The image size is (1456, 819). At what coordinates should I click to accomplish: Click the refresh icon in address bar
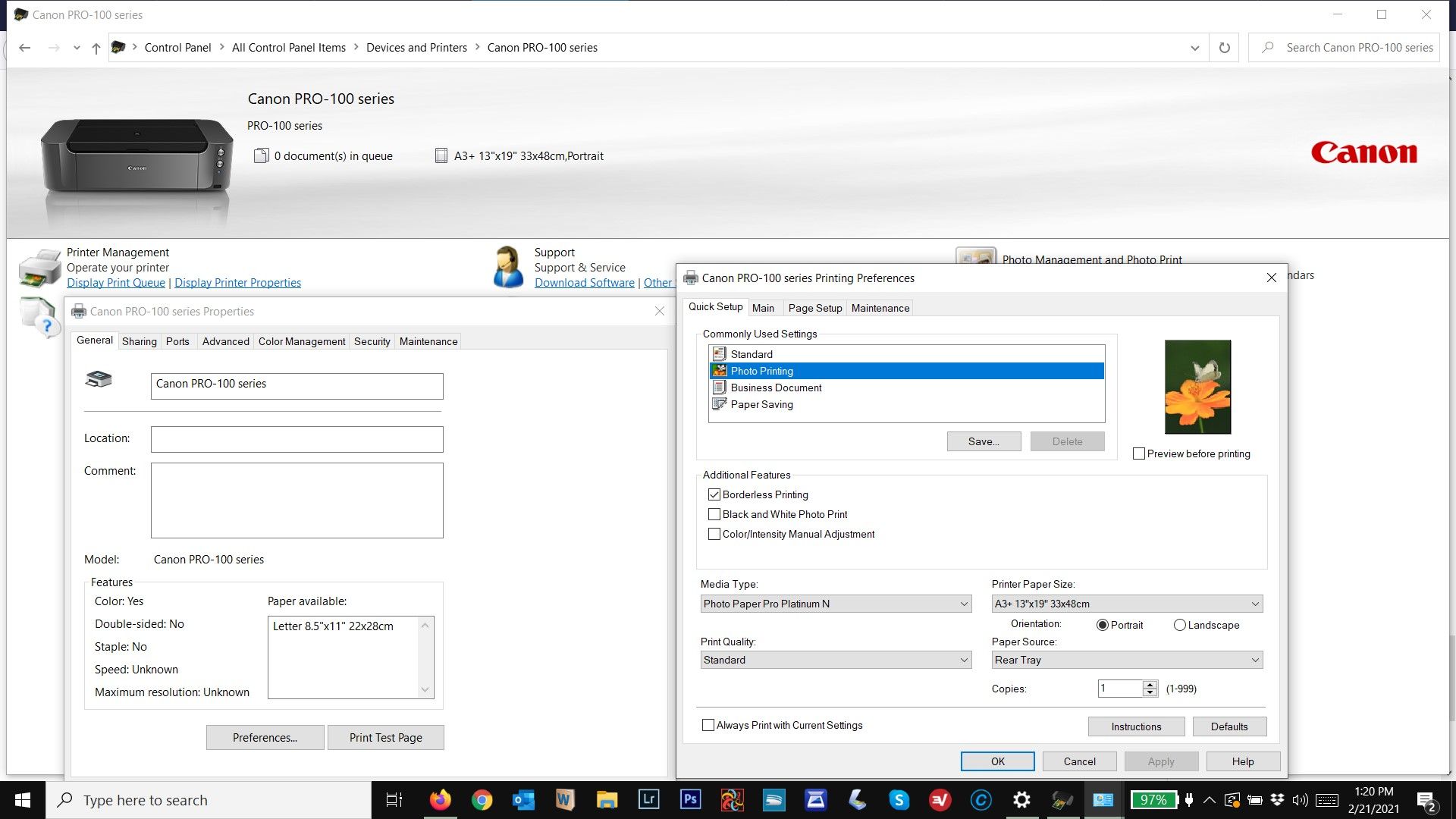(1224, 48)
